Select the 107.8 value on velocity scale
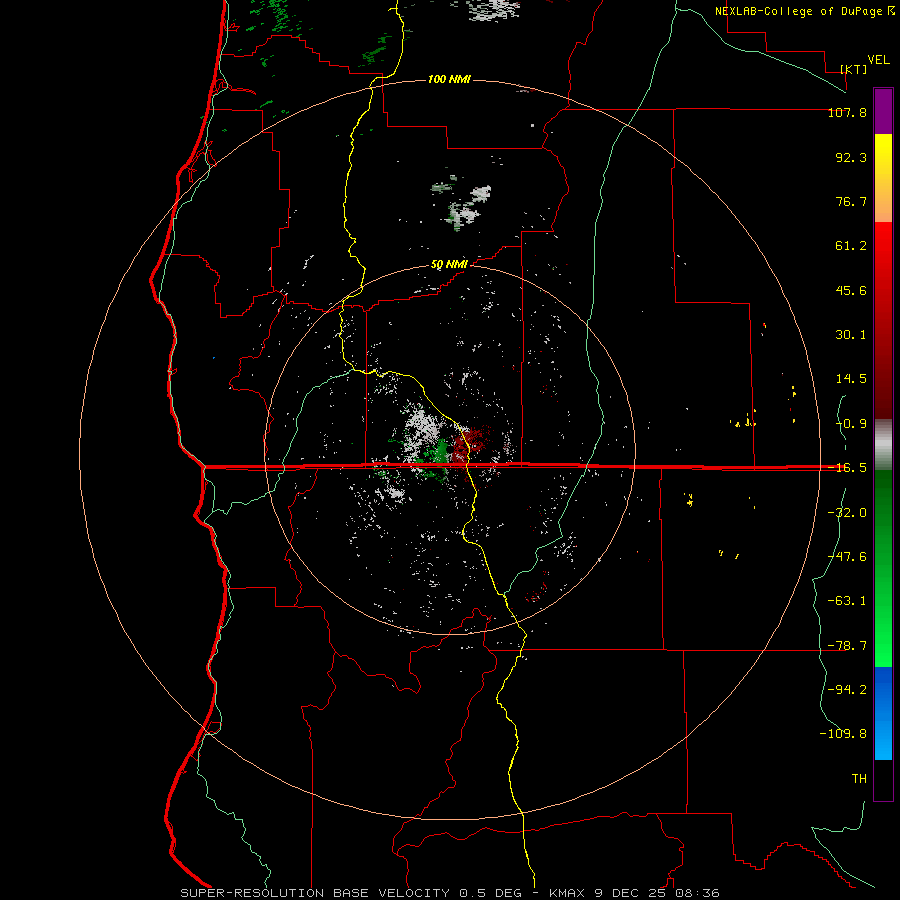 (847, 112)
